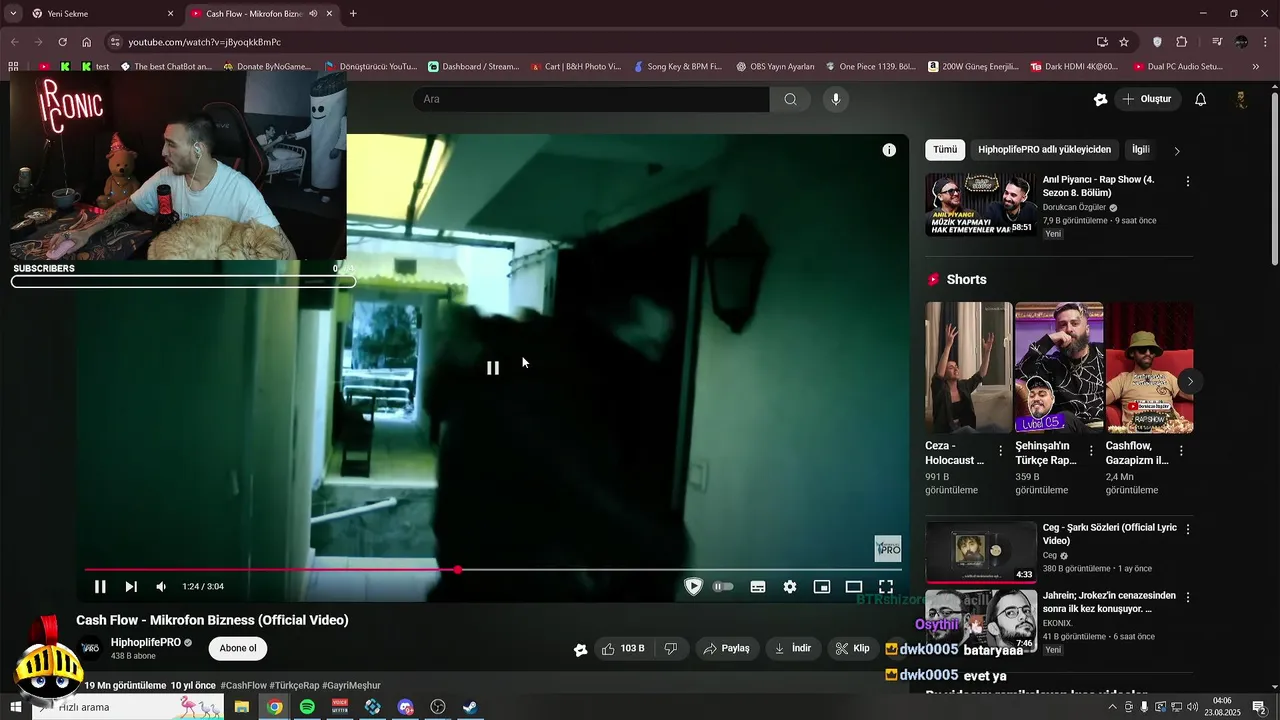The height and width of the screenshot is (720, 1280).
Task: Open the Extensions puzzle icon
Action: click(x=1182, y=42)
